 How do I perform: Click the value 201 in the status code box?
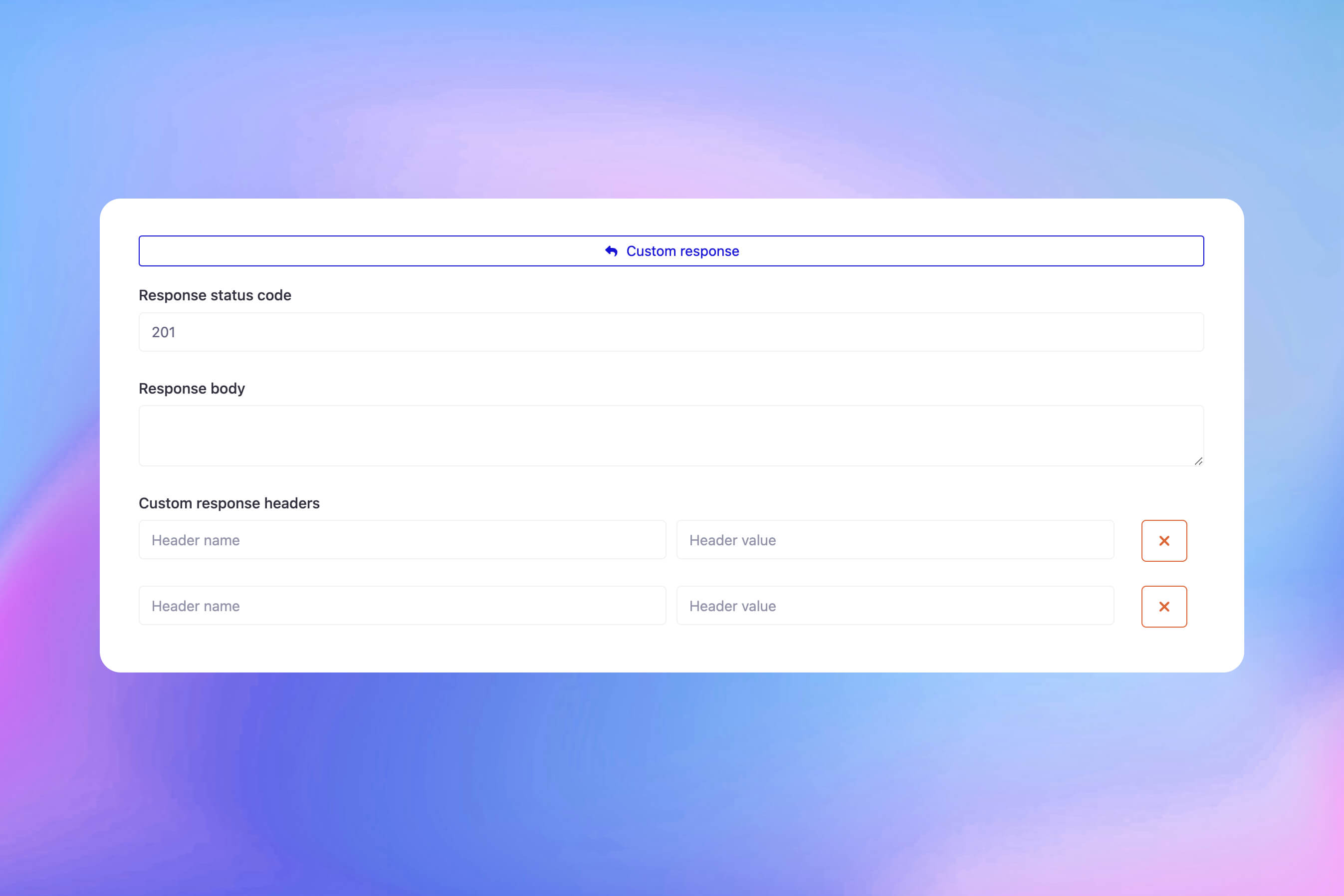point(164,331)
